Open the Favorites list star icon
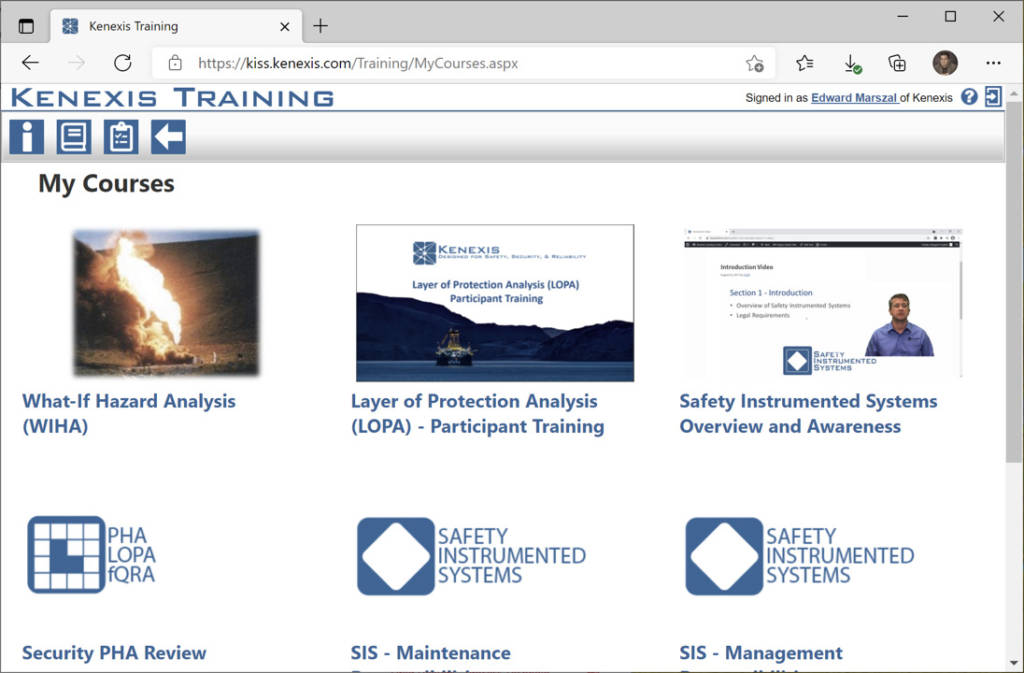1024x673 pixels. click(x=805, y=62)
